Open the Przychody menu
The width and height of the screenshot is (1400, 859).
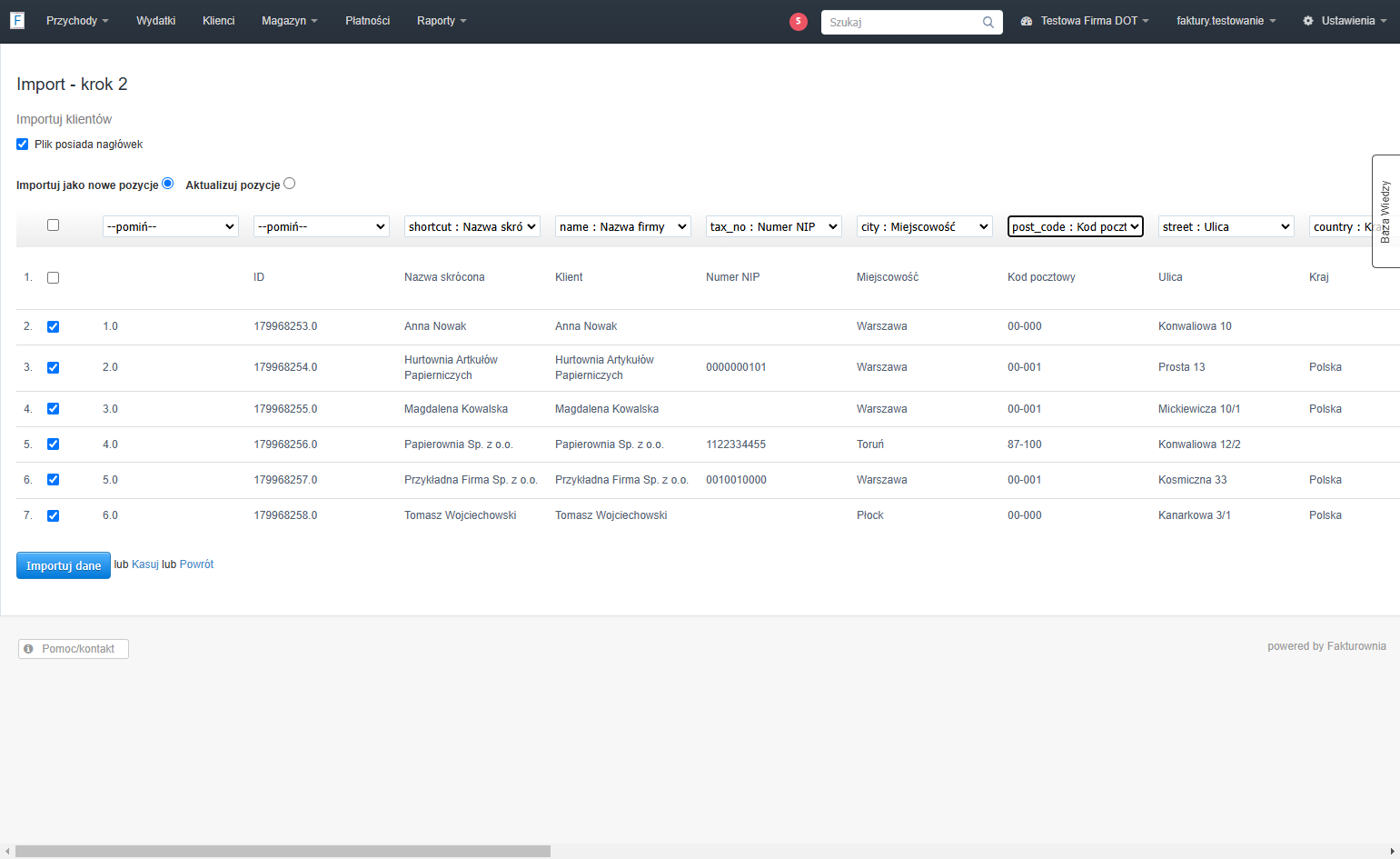pyautogui.click(x=77, y=21)
